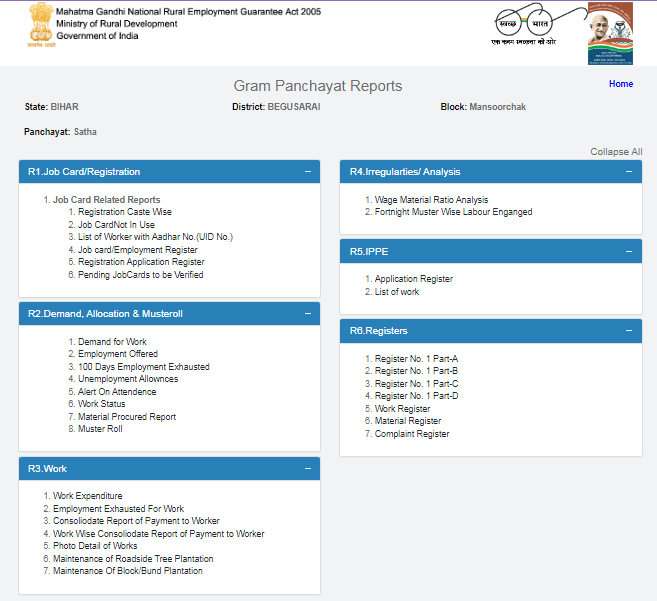
Task: Click the Collapse All link
Action: coord(616,152)
